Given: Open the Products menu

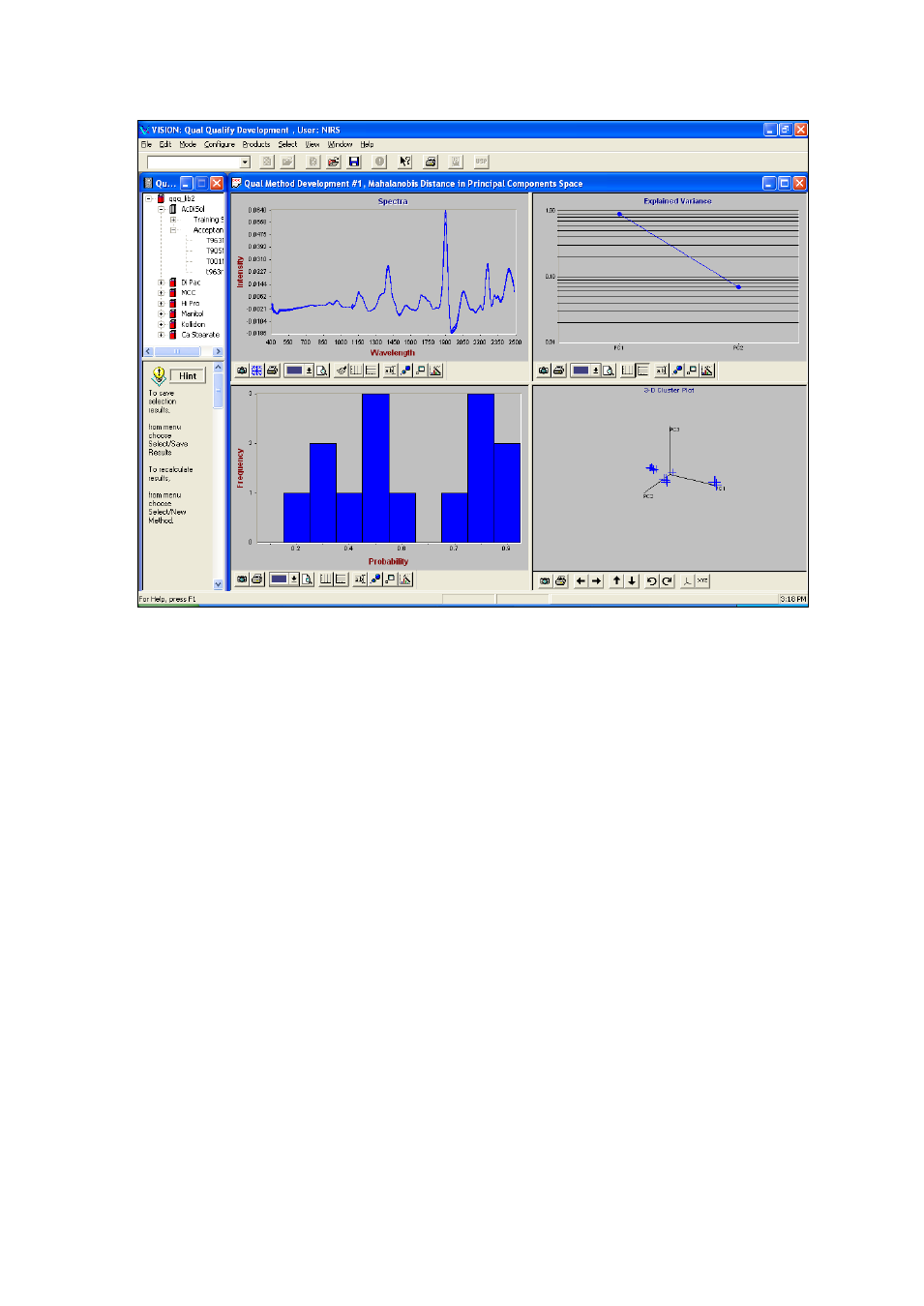Looking at the screenshot, I should 256,144.
